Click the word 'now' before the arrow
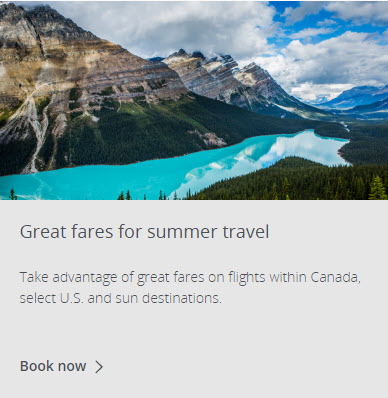The image size is (388, 398). [70, 367]
